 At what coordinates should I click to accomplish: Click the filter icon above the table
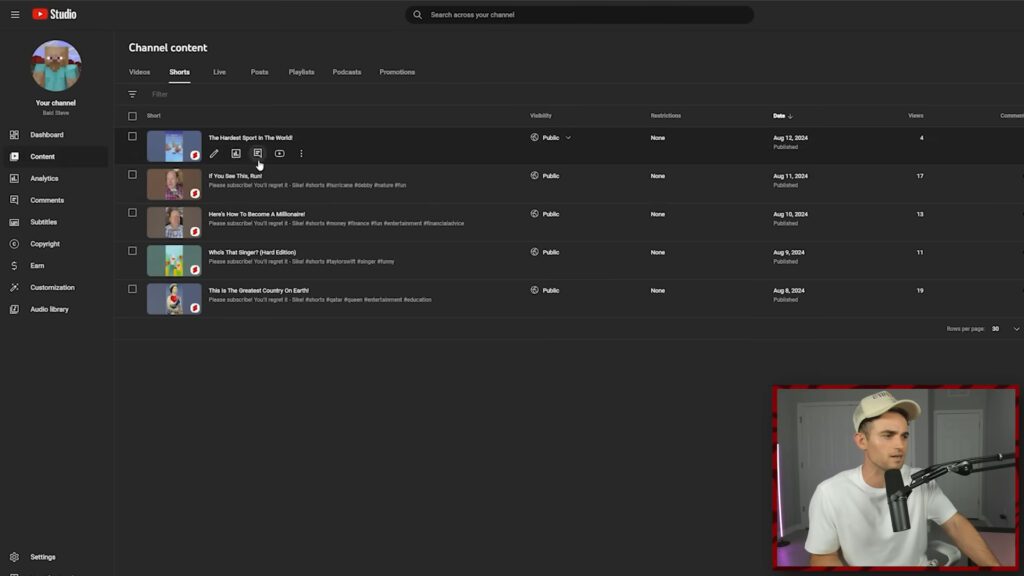coord(132,94)
